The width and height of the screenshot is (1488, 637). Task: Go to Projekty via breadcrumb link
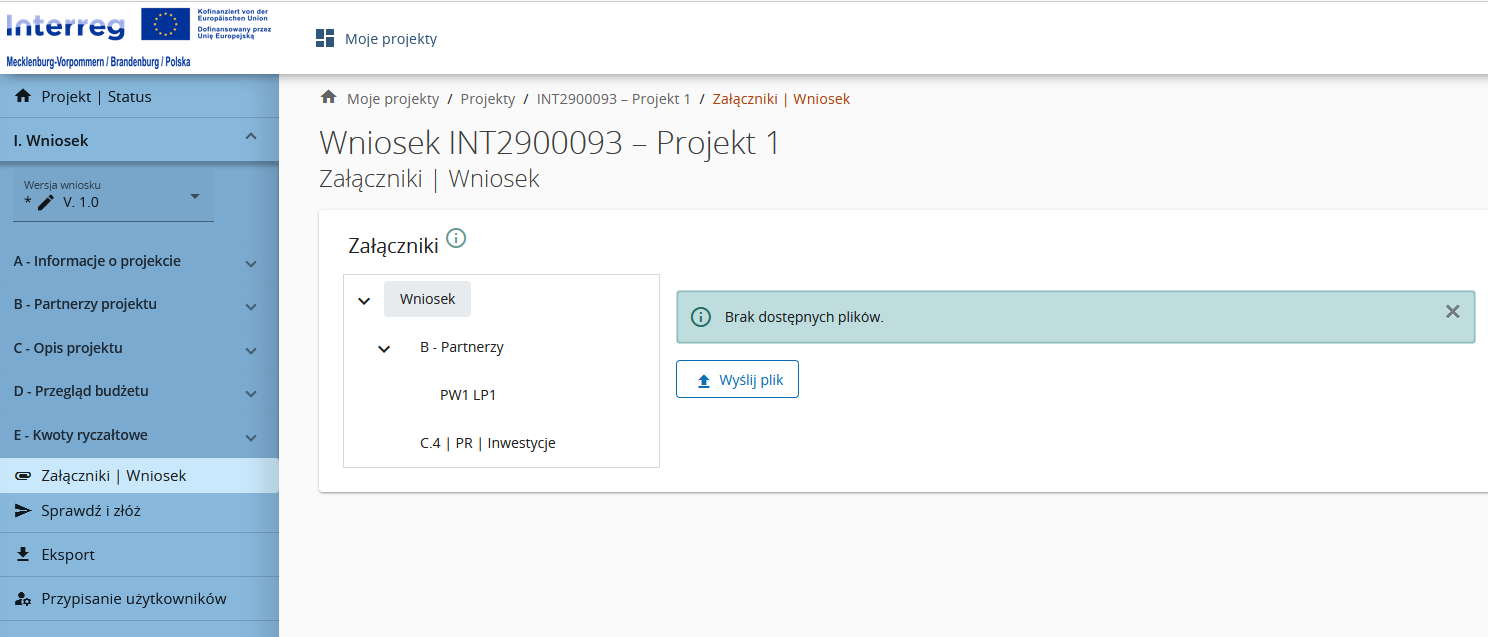pos(488,99)
